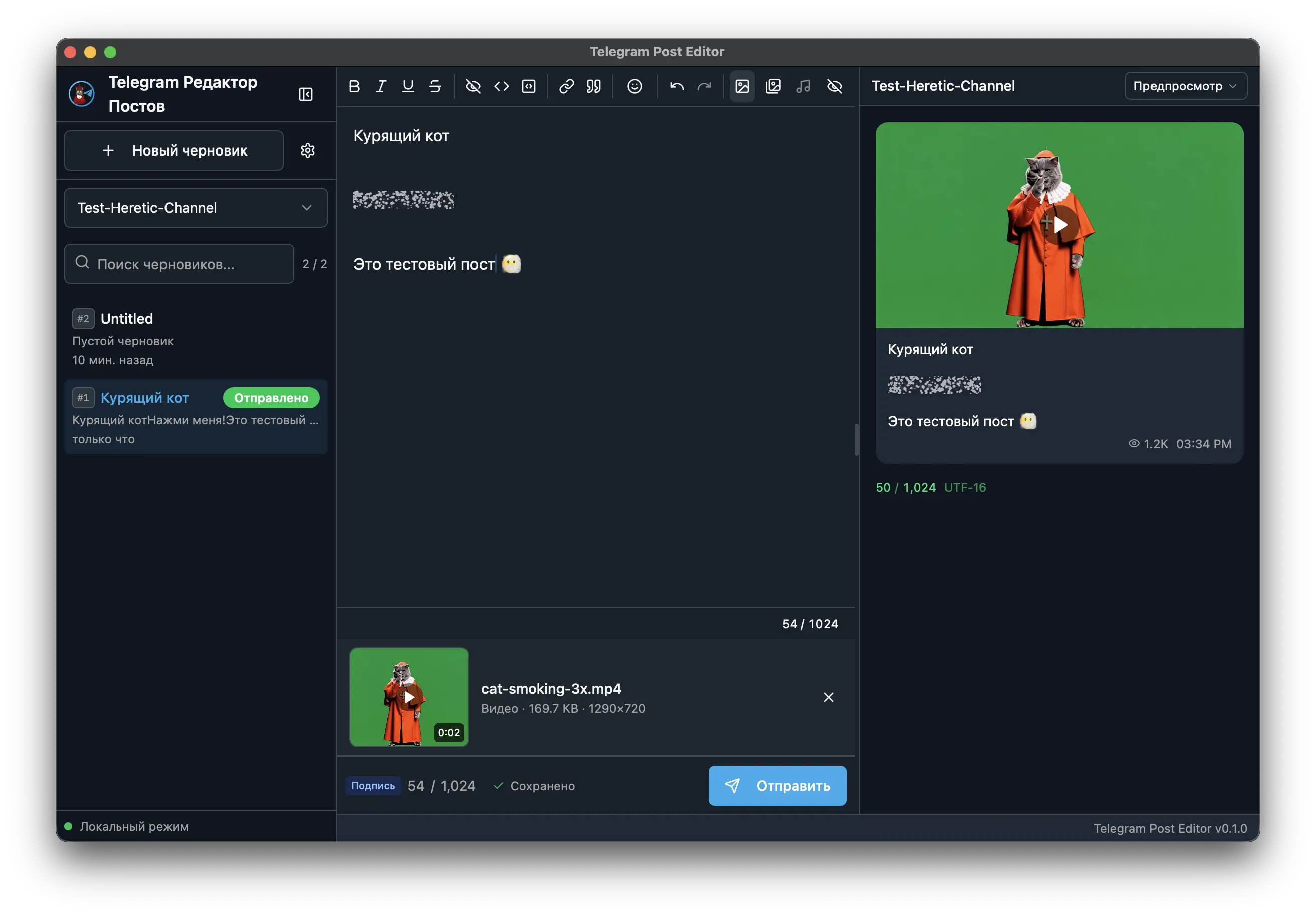
Task: Toggle bold formatting
Action: [354, 87]
